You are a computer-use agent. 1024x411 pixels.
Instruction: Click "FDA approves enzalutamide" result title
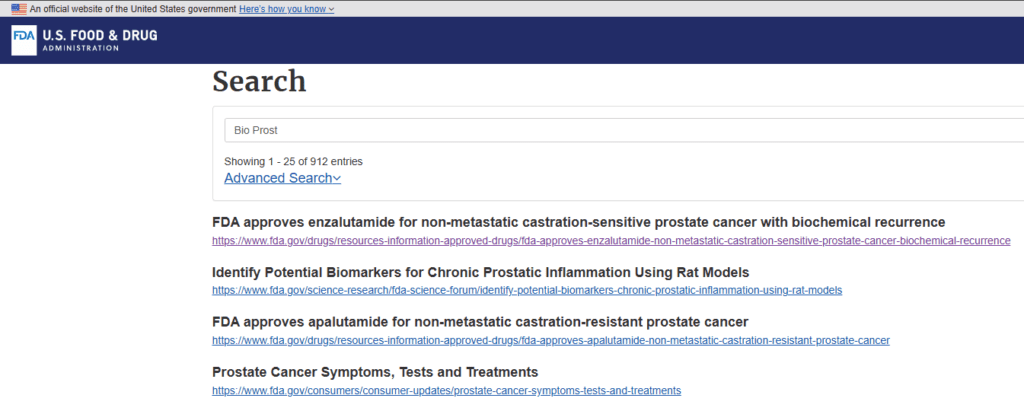[x=579, y=222]
